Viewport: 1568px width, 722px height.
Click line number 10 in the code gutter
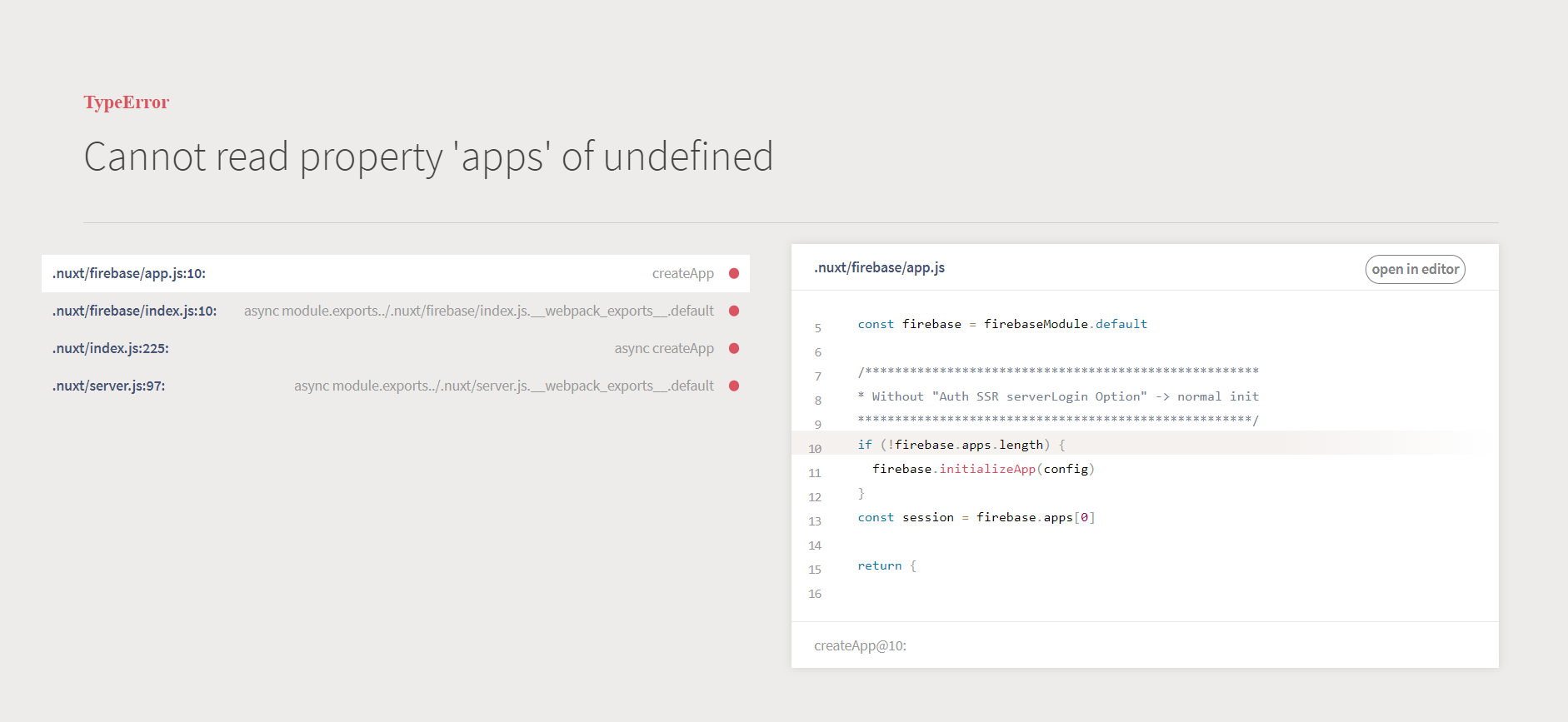pos(815,449)
